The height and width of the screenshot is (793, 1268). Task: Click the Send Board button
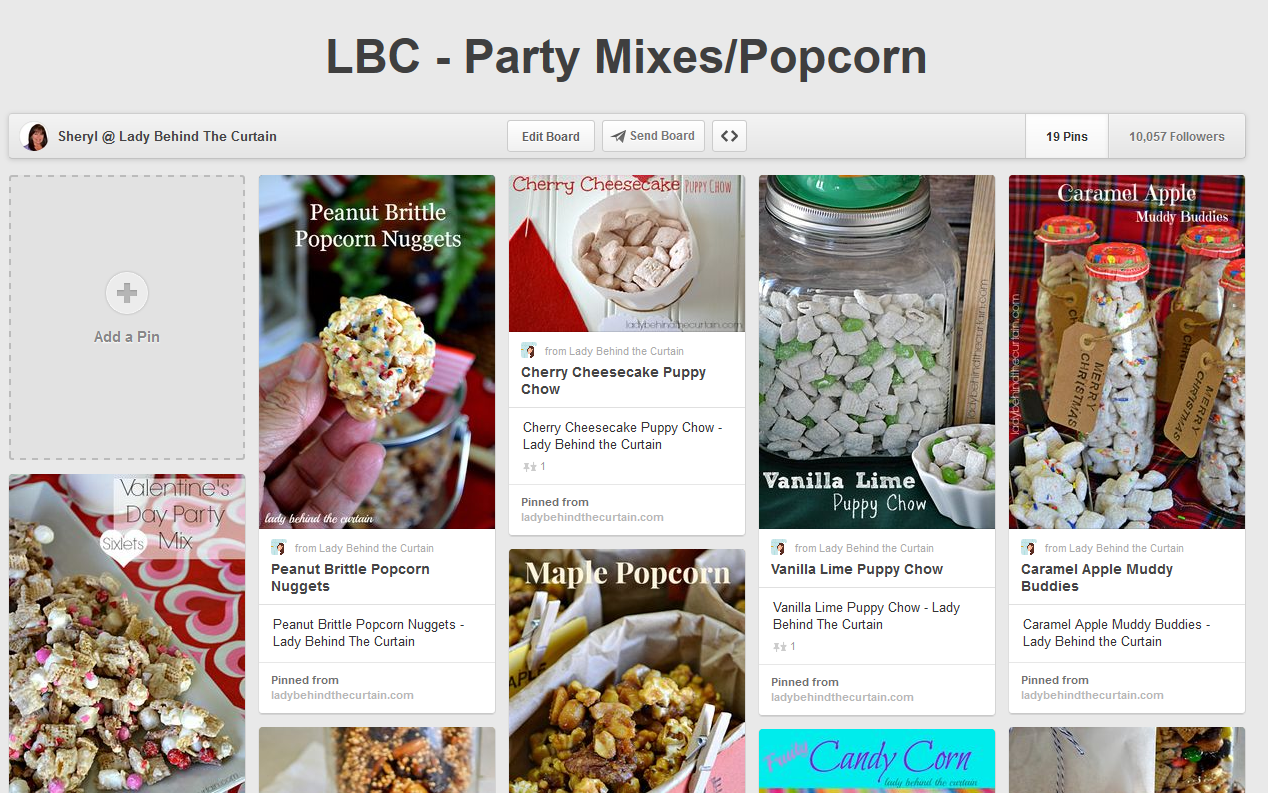653,136
